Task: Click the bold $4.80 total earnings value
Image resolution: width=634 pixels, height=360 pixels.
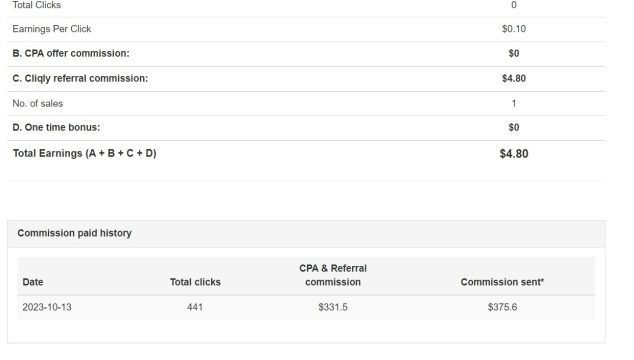Action: (514, 154)
